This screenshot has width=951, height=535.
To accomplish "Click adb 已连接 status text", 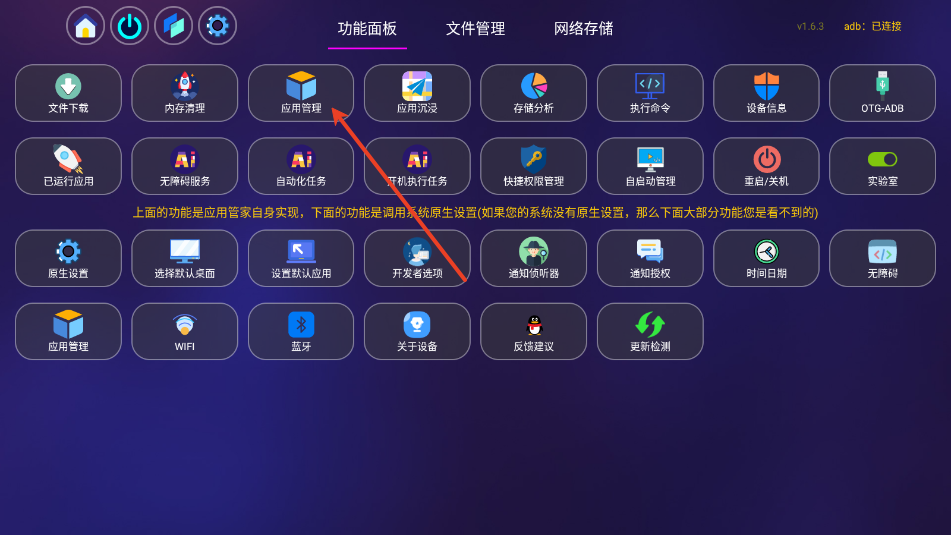I will point(872,26).
